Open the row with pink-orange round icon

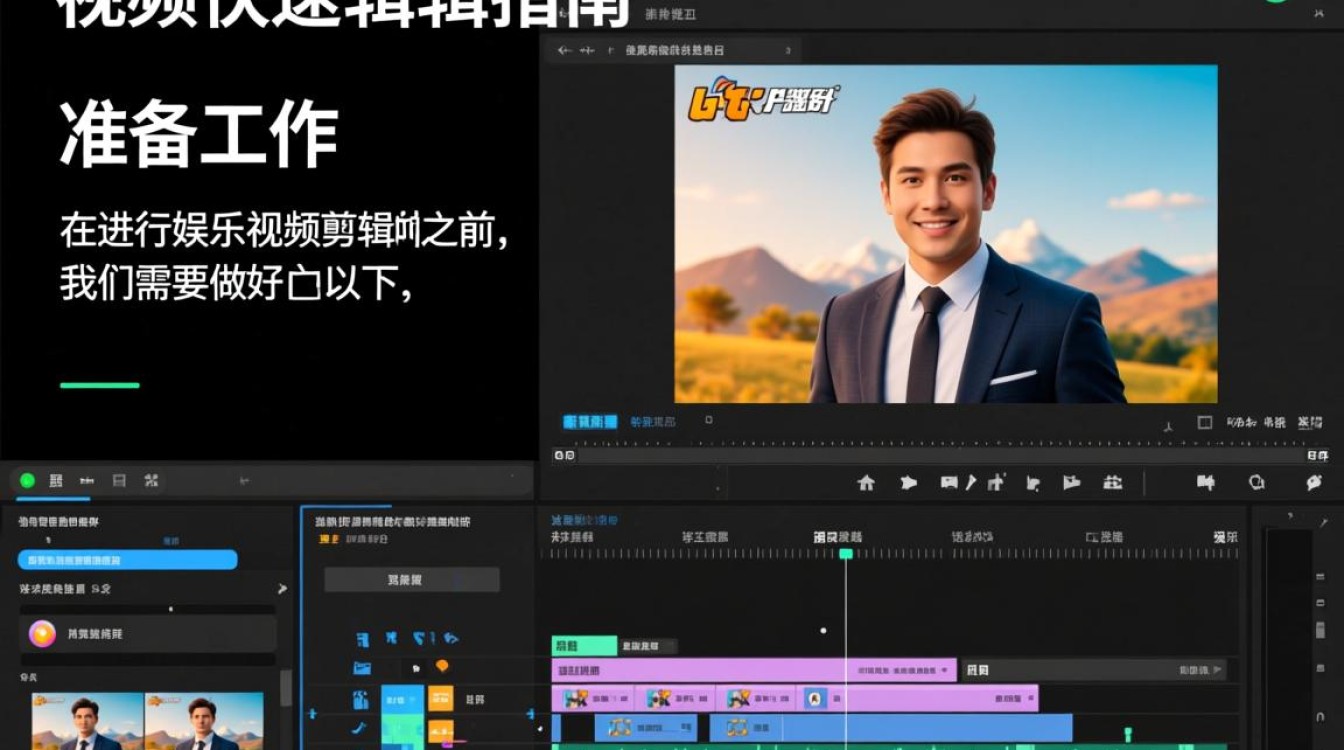click(148, 634)
